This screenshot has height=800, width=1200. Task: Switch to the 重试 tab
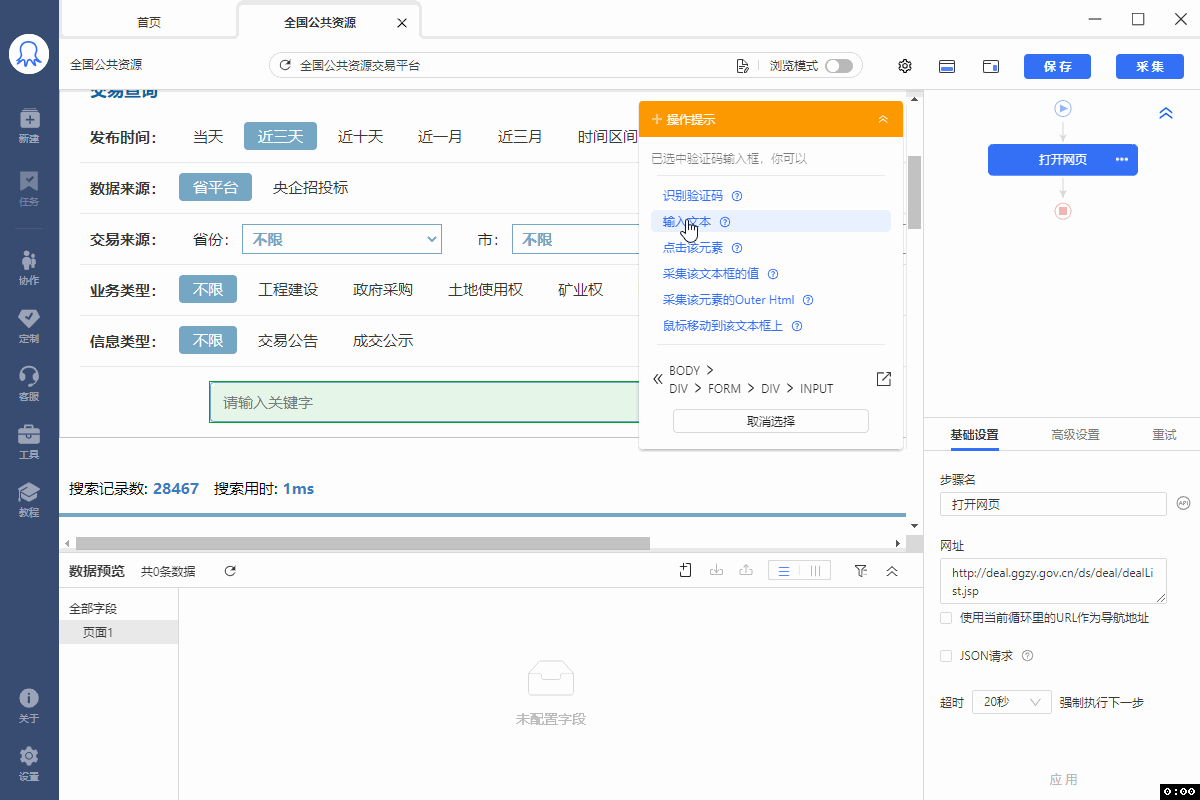1164,435
